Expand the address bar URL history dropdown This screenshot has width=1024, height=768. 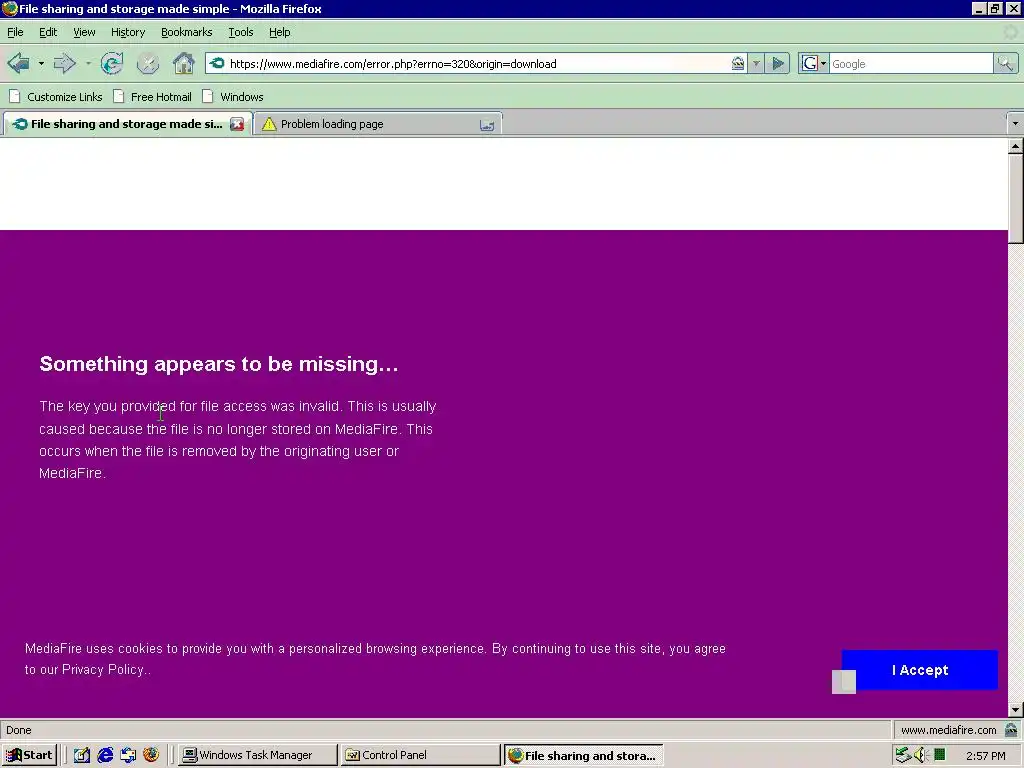[x=756, y=63]
